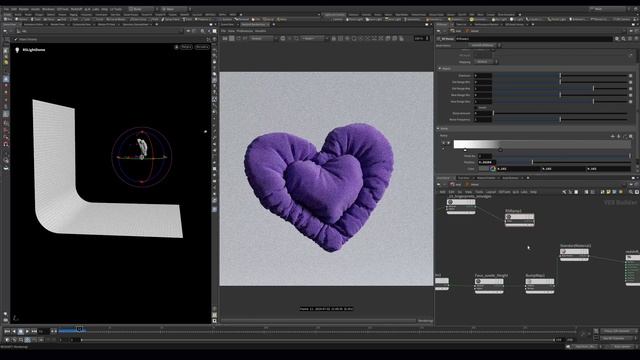The width and height of the screenshot is (640, 360).
Task: Select the Grid shelf tool
Action: [62, 19]
